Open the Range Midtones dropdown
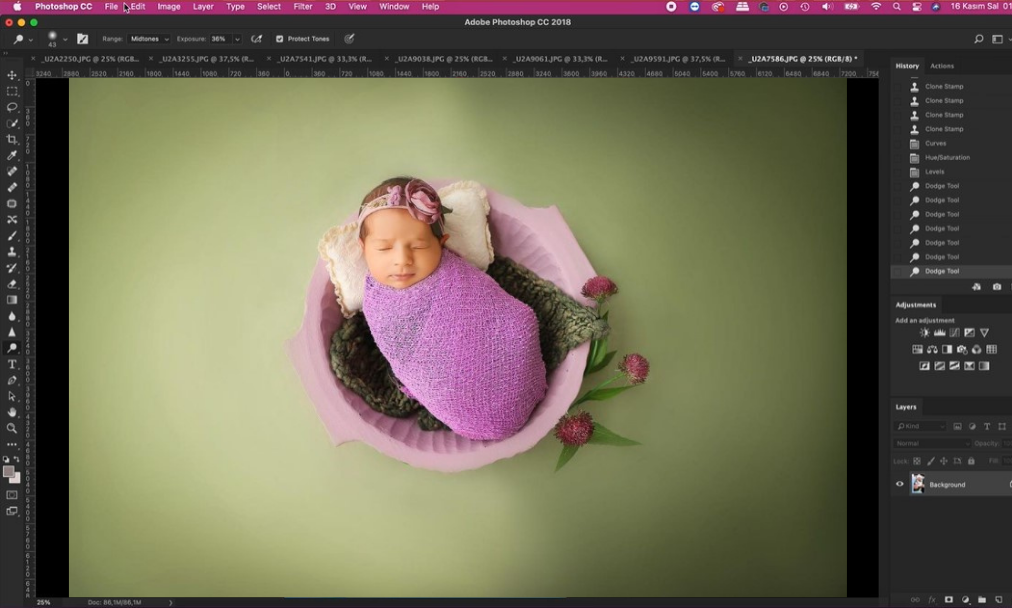Image resolution: width=1012 pixels, height=608 pixels. point(149,39)
